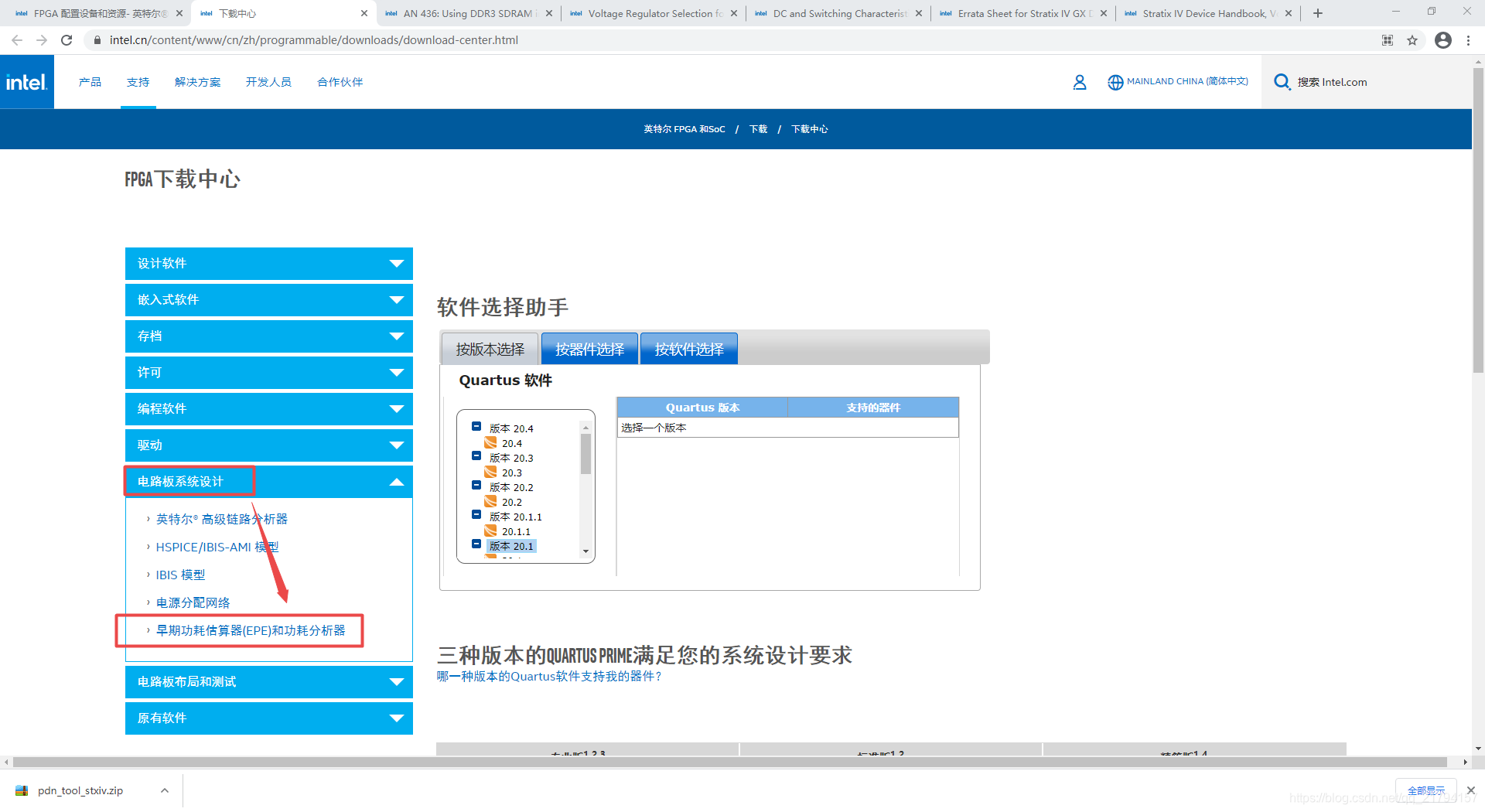Screen dimensions: 1485x812
Task: Collapse the 版本 20.2 tree node
Action: (x=476, y=486)
